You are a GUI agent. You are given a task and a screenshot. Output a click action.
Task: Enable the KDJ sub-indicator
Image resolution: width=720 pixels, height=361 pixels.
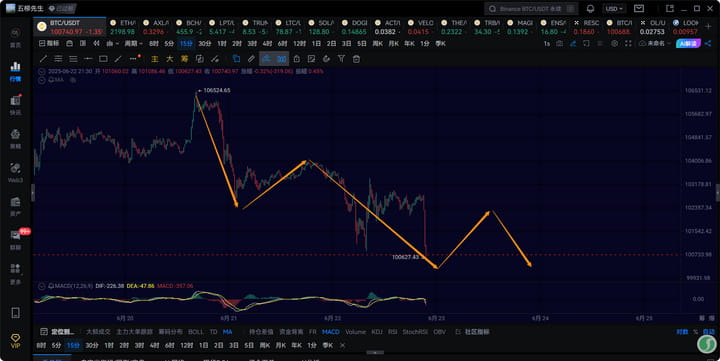tap(377, 332)
